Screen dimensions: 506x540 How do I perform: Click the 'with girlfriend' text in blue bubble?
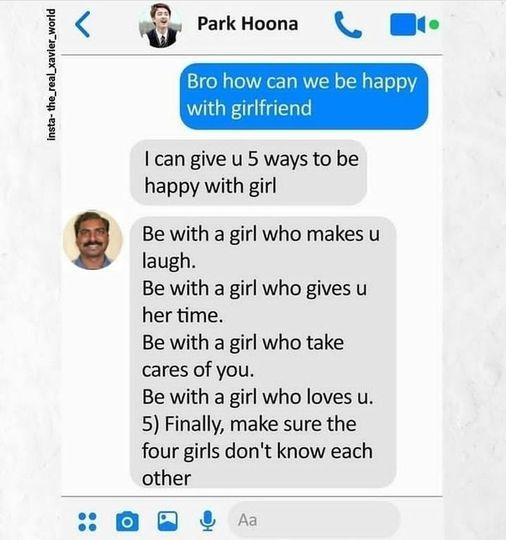[249, 108]
